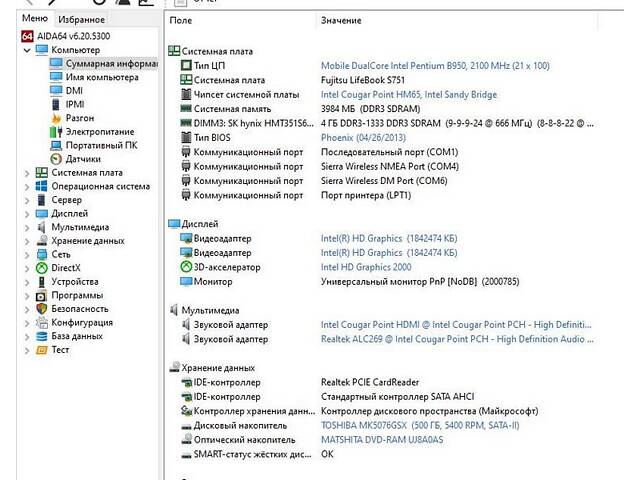This screenshot has width=640, height=480.
Task: Click the Дисплей group header in details
Action: (x=193, y=224)
